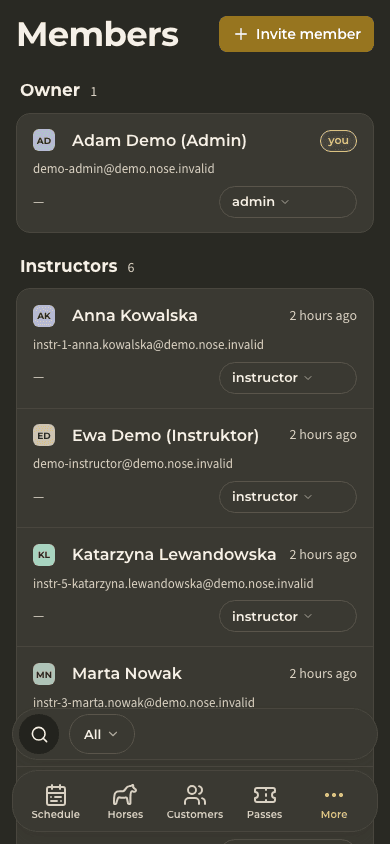Click the AK avatar for Anna Kowalska

coord(44,316)
